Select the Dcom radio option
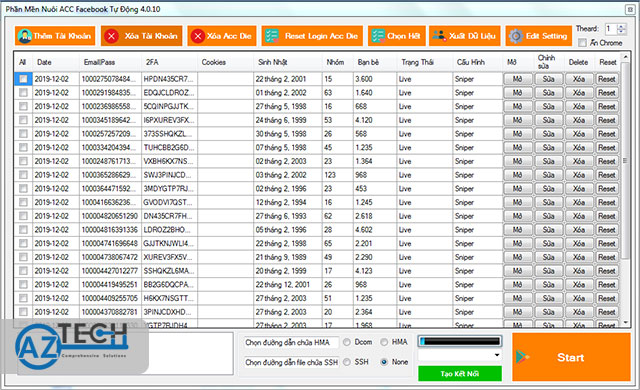 [347, 342]
